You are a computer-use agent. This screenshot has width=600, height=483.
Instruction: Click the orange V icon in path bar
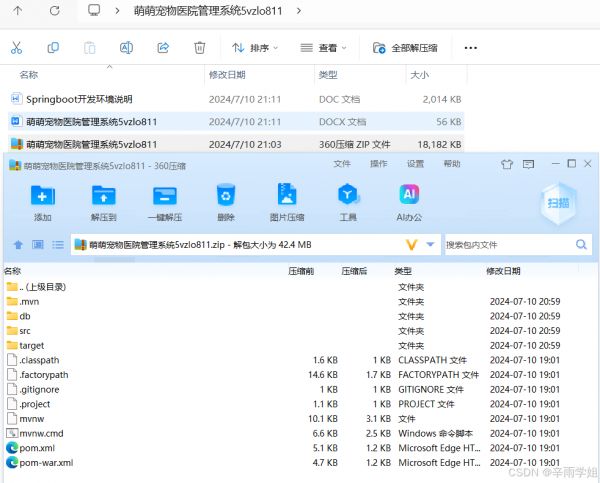click(x=411, y=245)
